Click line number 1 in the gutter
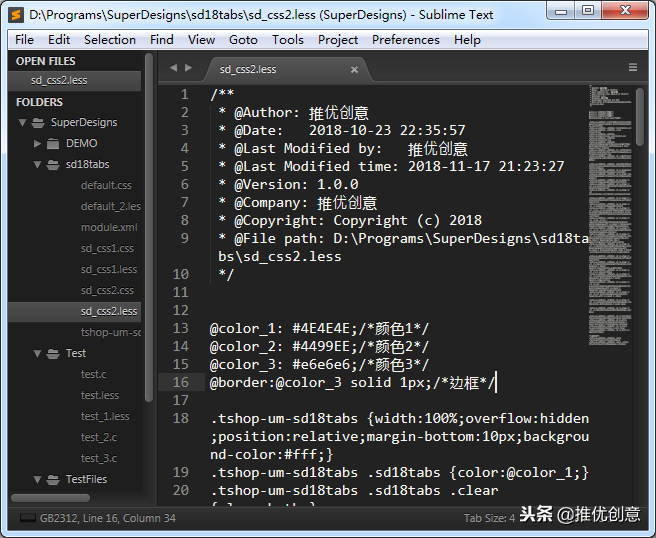The height and width of the screenshot is (538, 656). tap(184, 95)
